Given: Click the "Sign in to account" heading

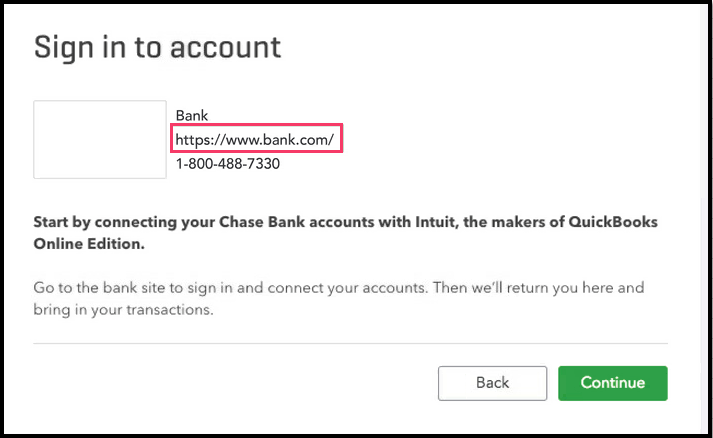Looking at the screenshot, I should pyautogui.click(x=158, y=47).
